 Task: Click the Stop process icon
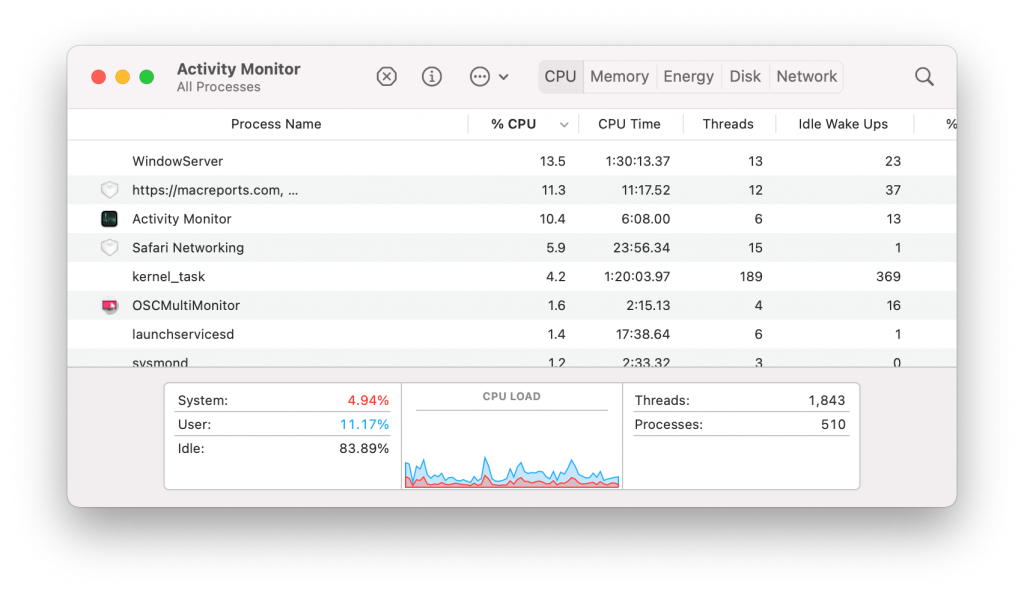387,76
